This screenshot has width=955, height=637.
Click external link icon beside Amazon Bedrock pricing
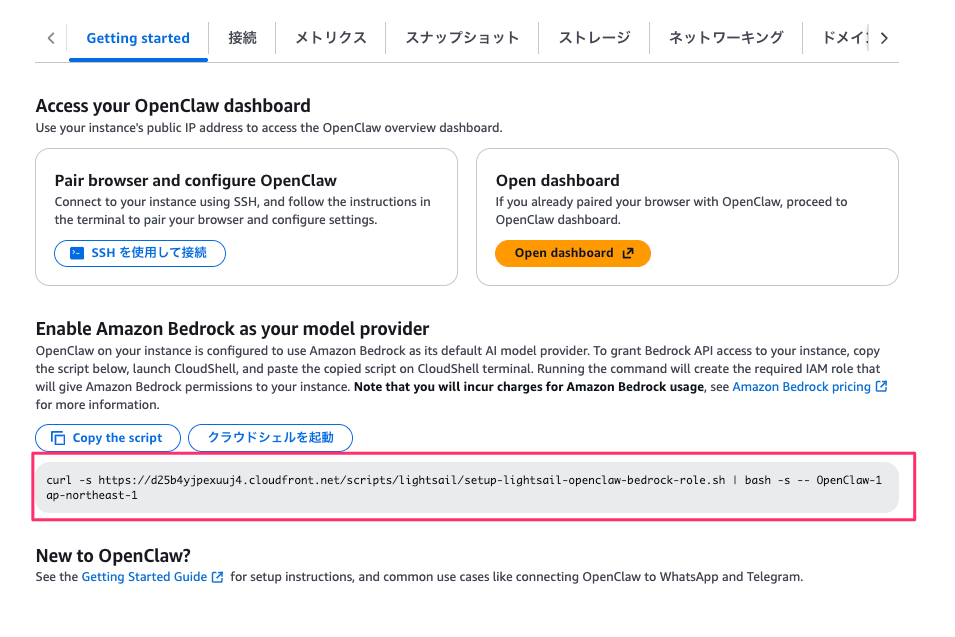click(882, 386)
